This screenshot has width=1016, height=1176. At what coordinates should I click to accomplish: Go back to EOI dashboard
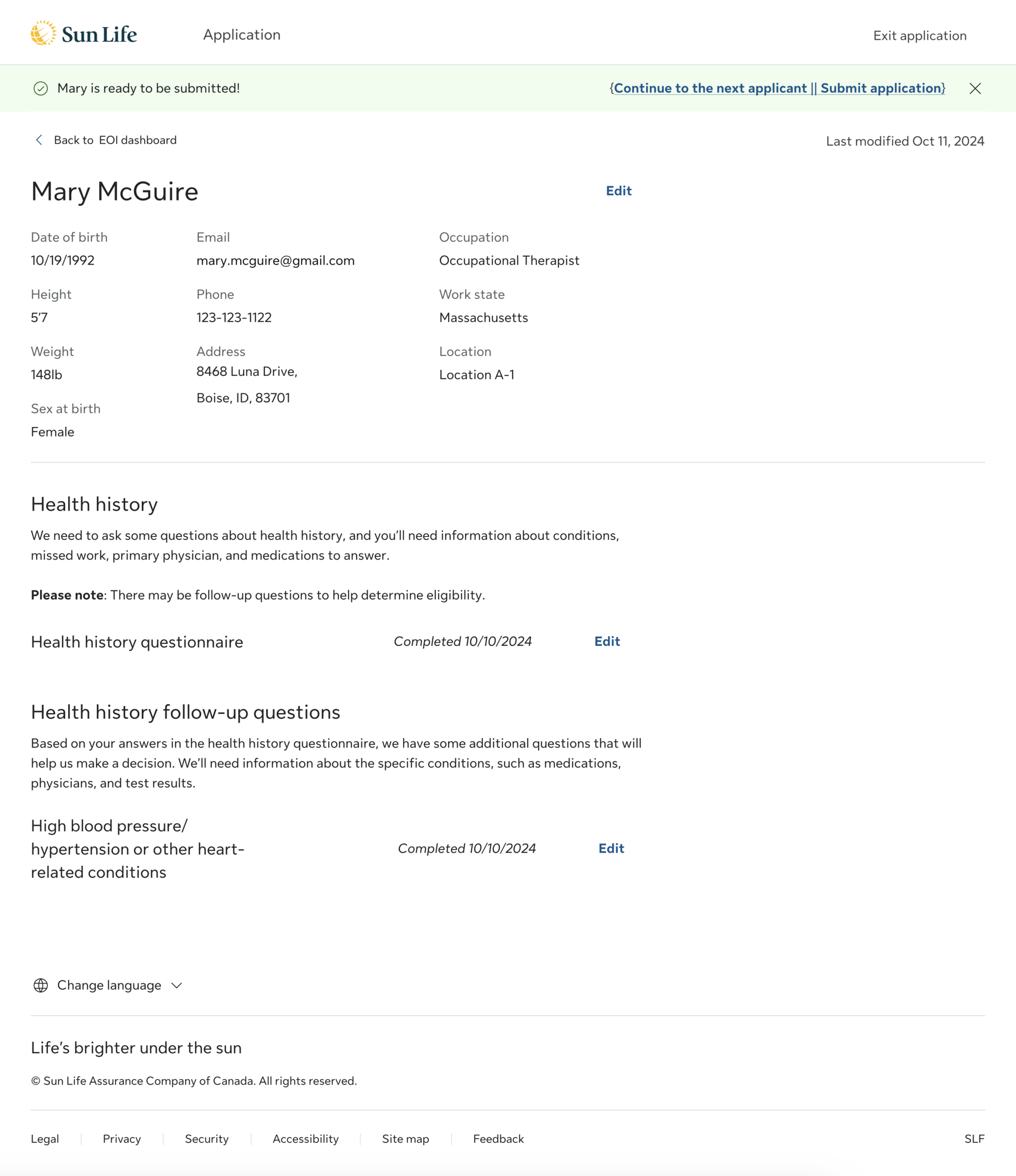click(x=115, y=140)
